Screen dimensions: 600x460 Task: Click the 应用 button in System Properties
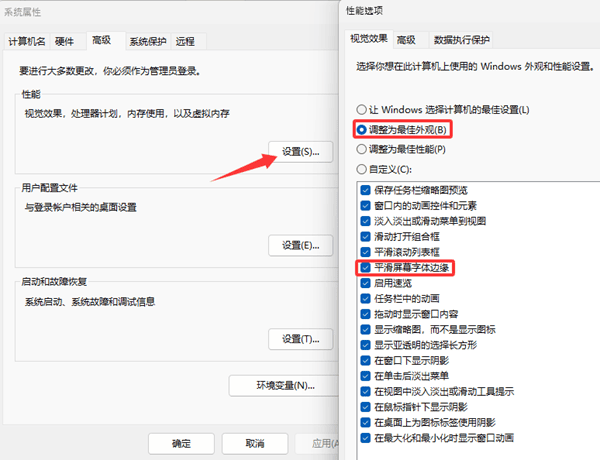[318, 444]
